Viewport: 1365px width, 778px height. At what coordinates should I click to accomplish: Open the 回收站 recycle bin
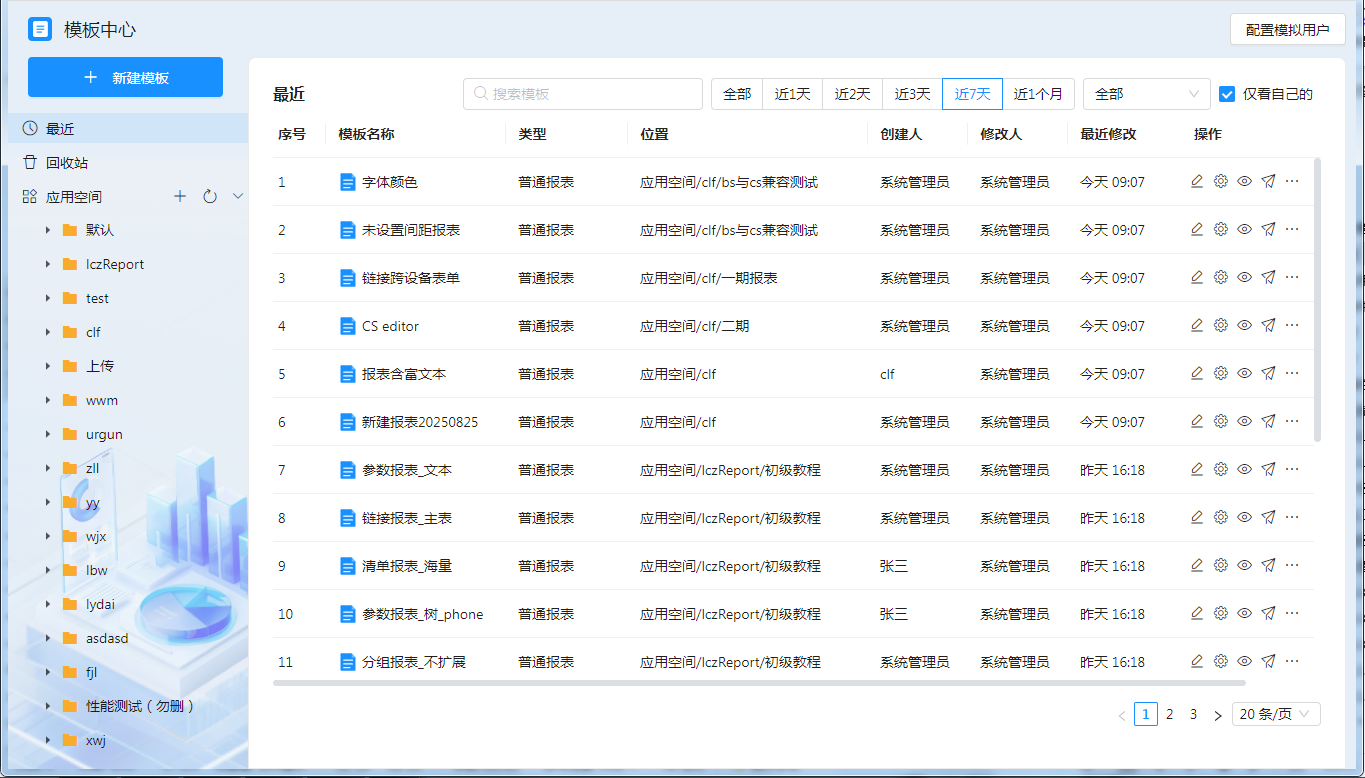[67, 163]
